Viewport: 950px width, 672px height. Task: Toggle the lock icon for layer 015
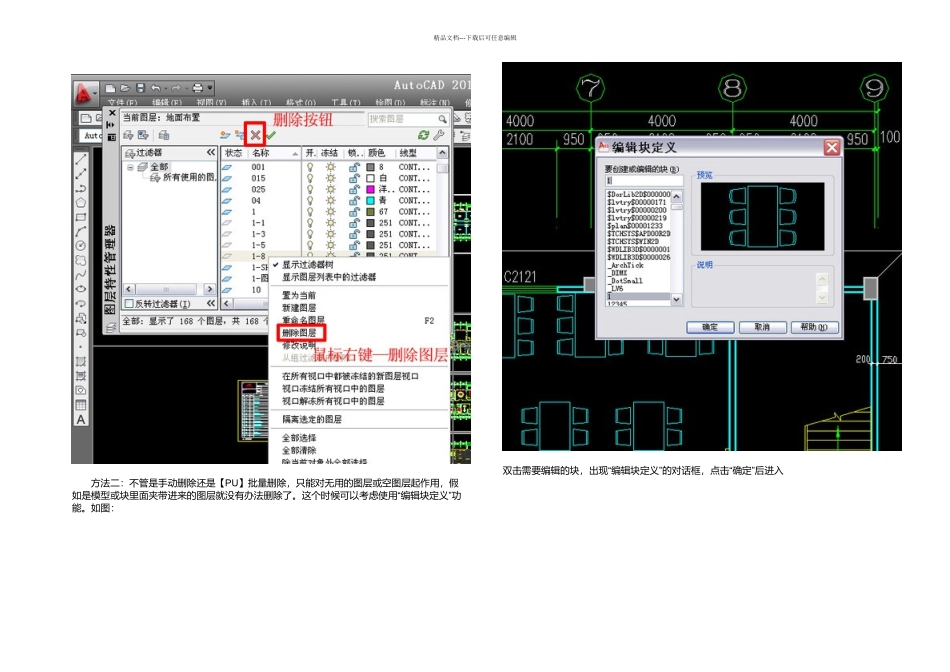click(354, 178)
